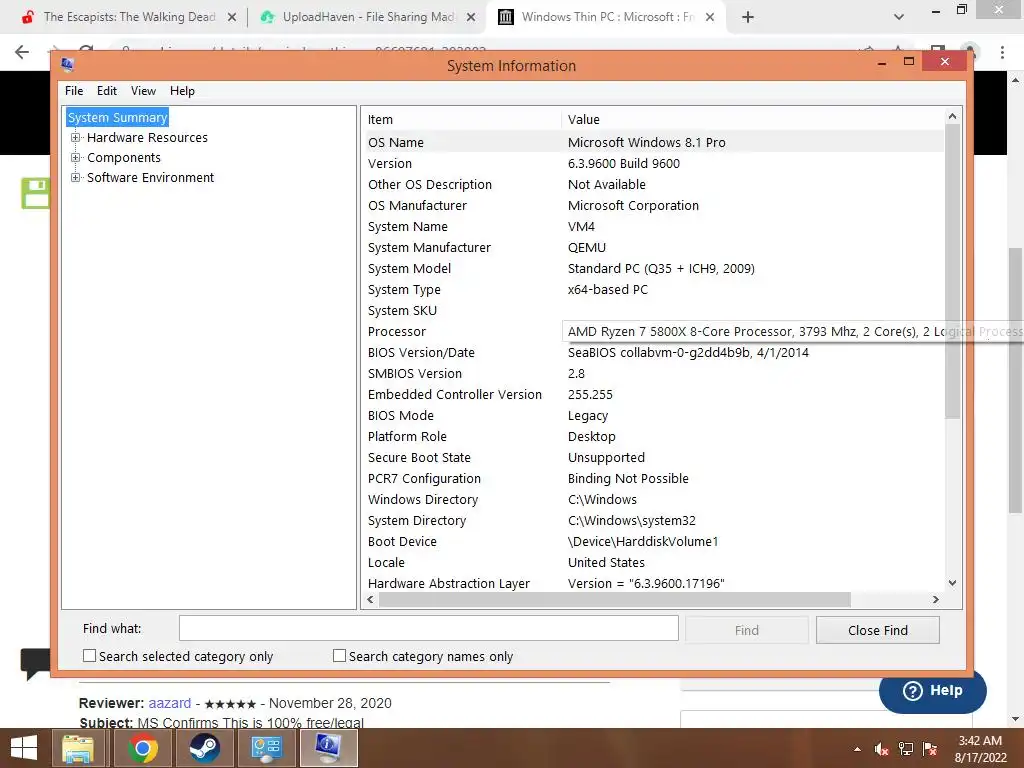Click the Find button

click(x=746, y=630)
